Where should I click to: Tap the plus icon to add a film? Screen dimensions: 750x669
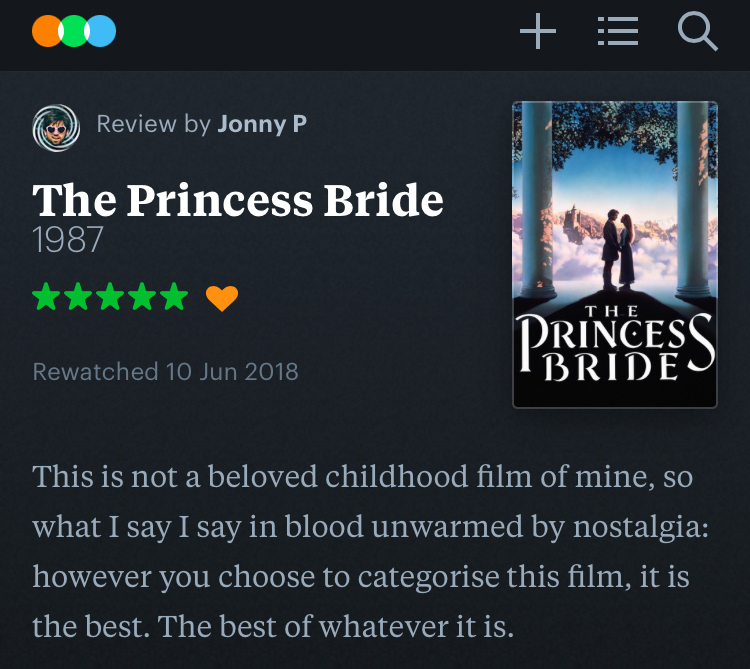pos(538,33)
